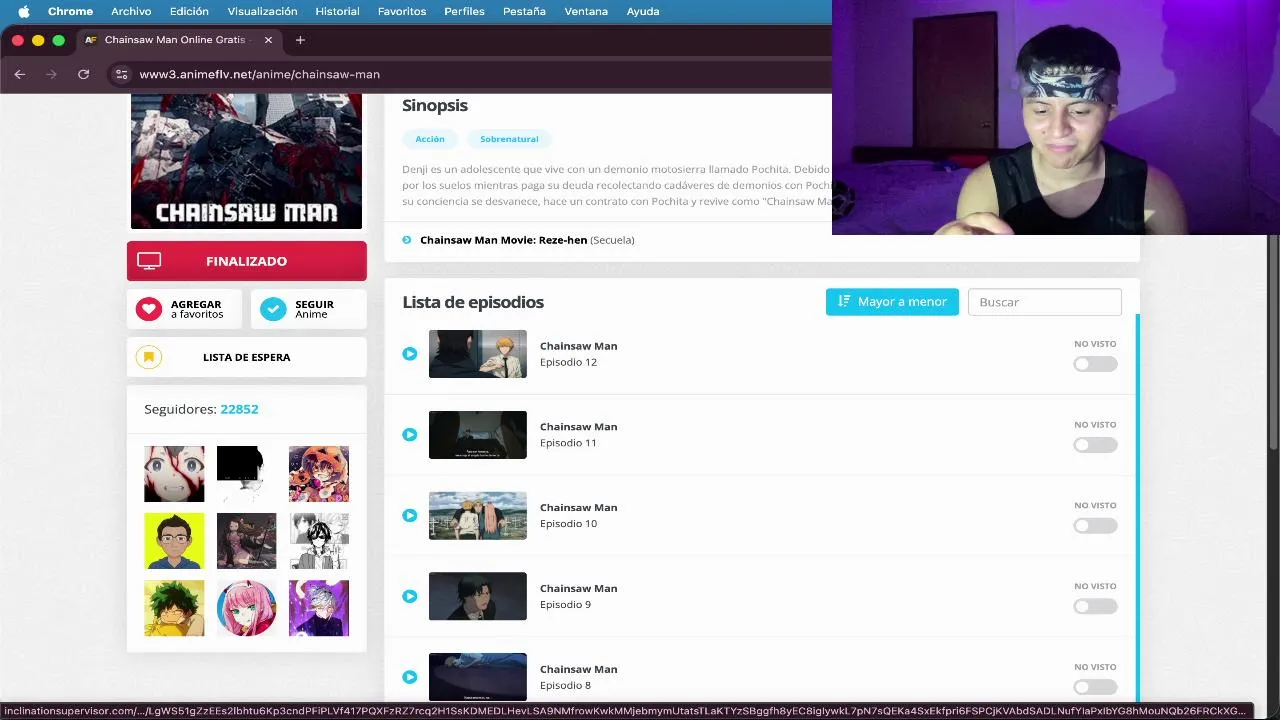Viewport: 1280px width, 720px height.
Task: Click the blue episode list scrollbar
Action: pyautogui.click(x=1138, y=508)
